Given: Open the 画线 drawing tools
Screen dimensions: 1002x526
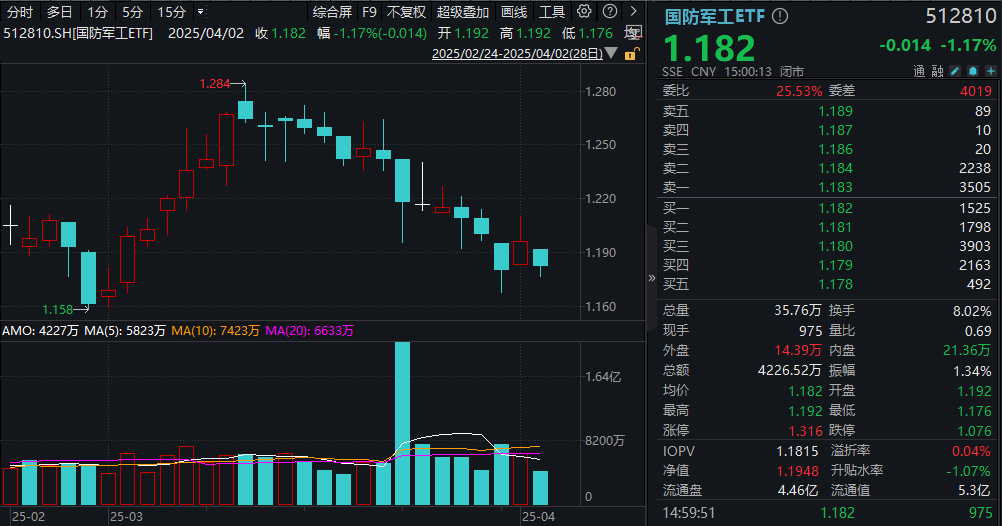Looking at the screenshot, I should pos(514,12).
